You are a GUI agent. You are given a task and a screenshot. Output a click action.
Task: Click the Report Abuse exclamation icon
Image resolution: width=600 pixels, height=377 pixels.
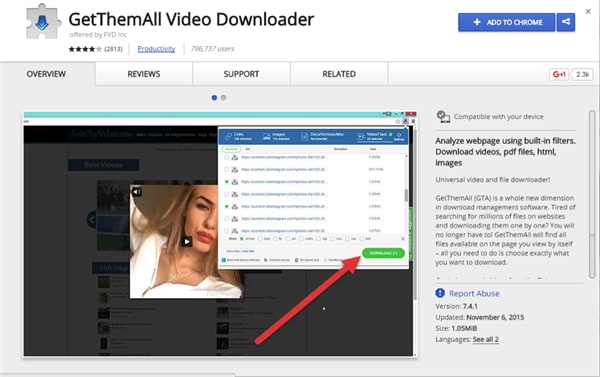pyautogui.click(x=440, y=293)
